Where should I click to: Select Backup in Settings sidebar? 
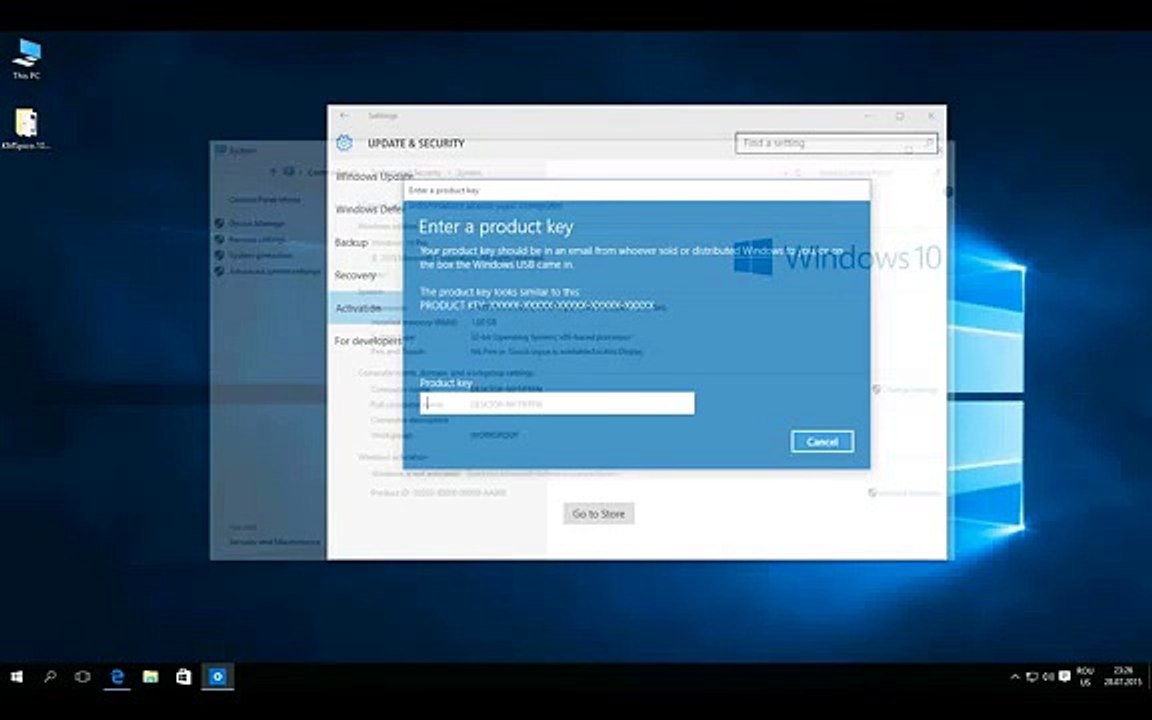point(351,242)
